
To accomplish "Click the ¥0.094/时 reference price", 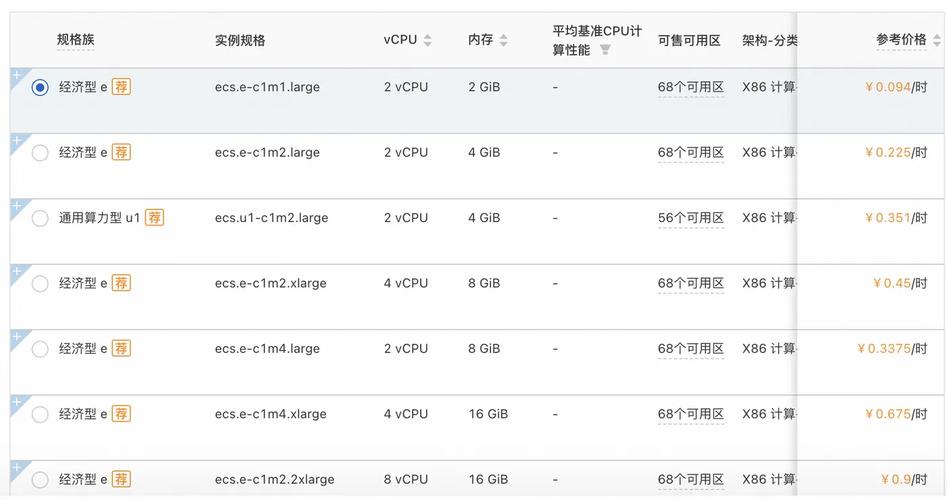I will [x=896, y=87].
